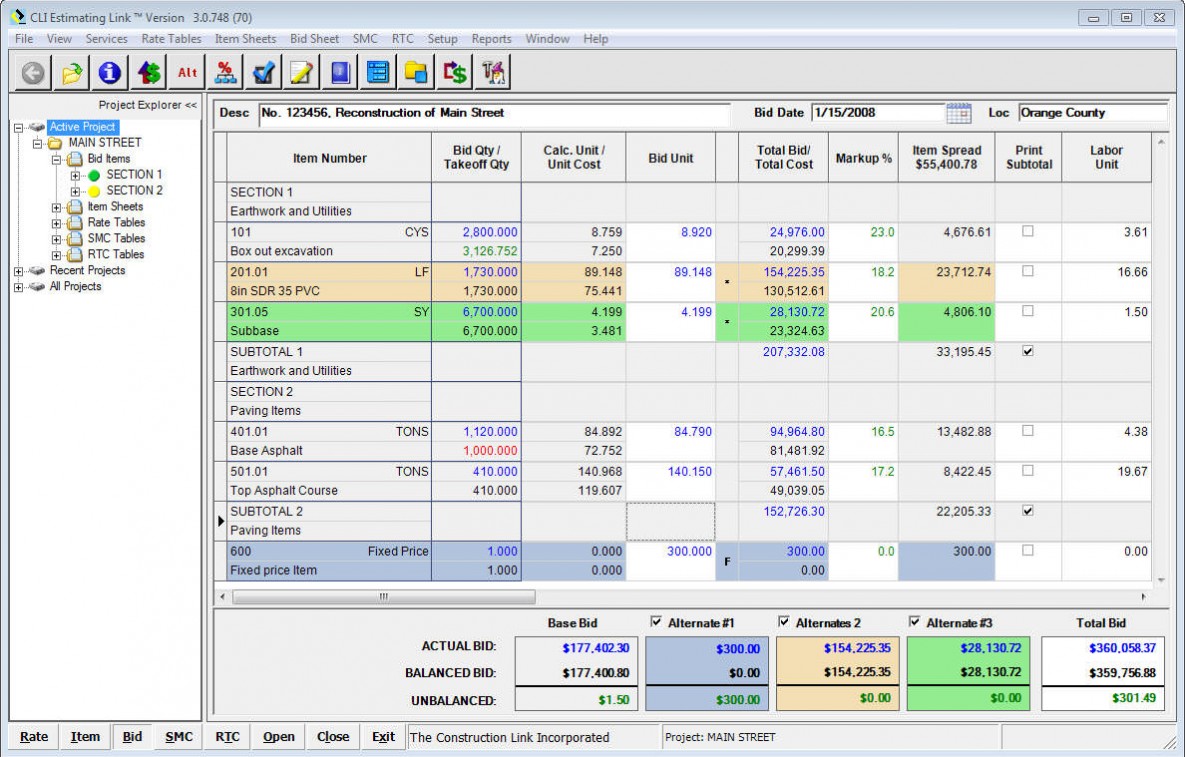1185x757 pixels.
Task: Open the Bid Sheet menu
Action: 314,39
